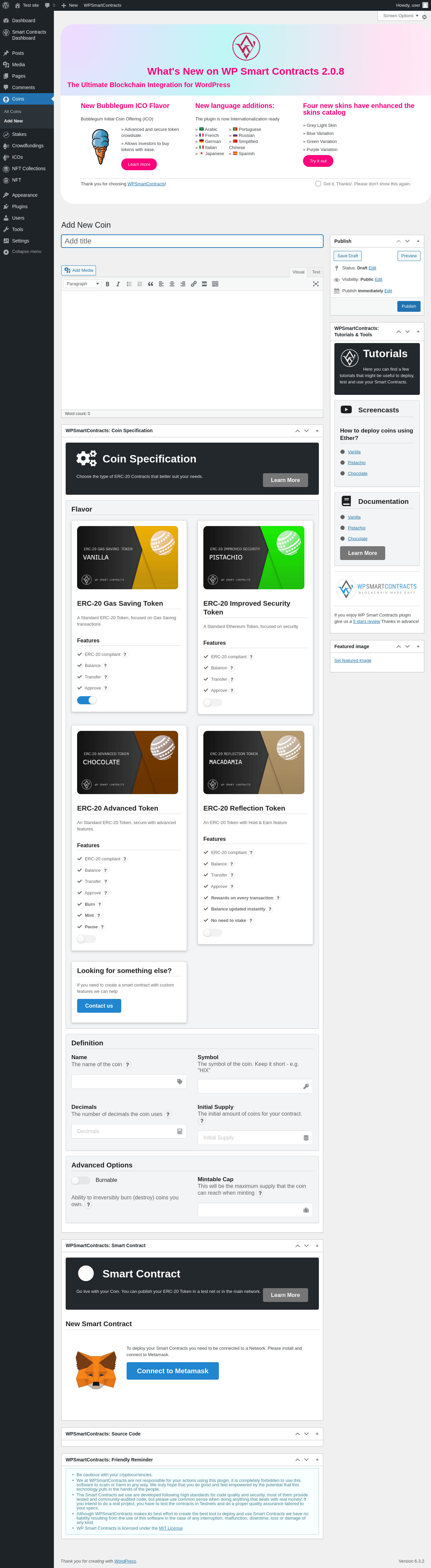
Task: Click the Add Media button
Action: point(79,270)
